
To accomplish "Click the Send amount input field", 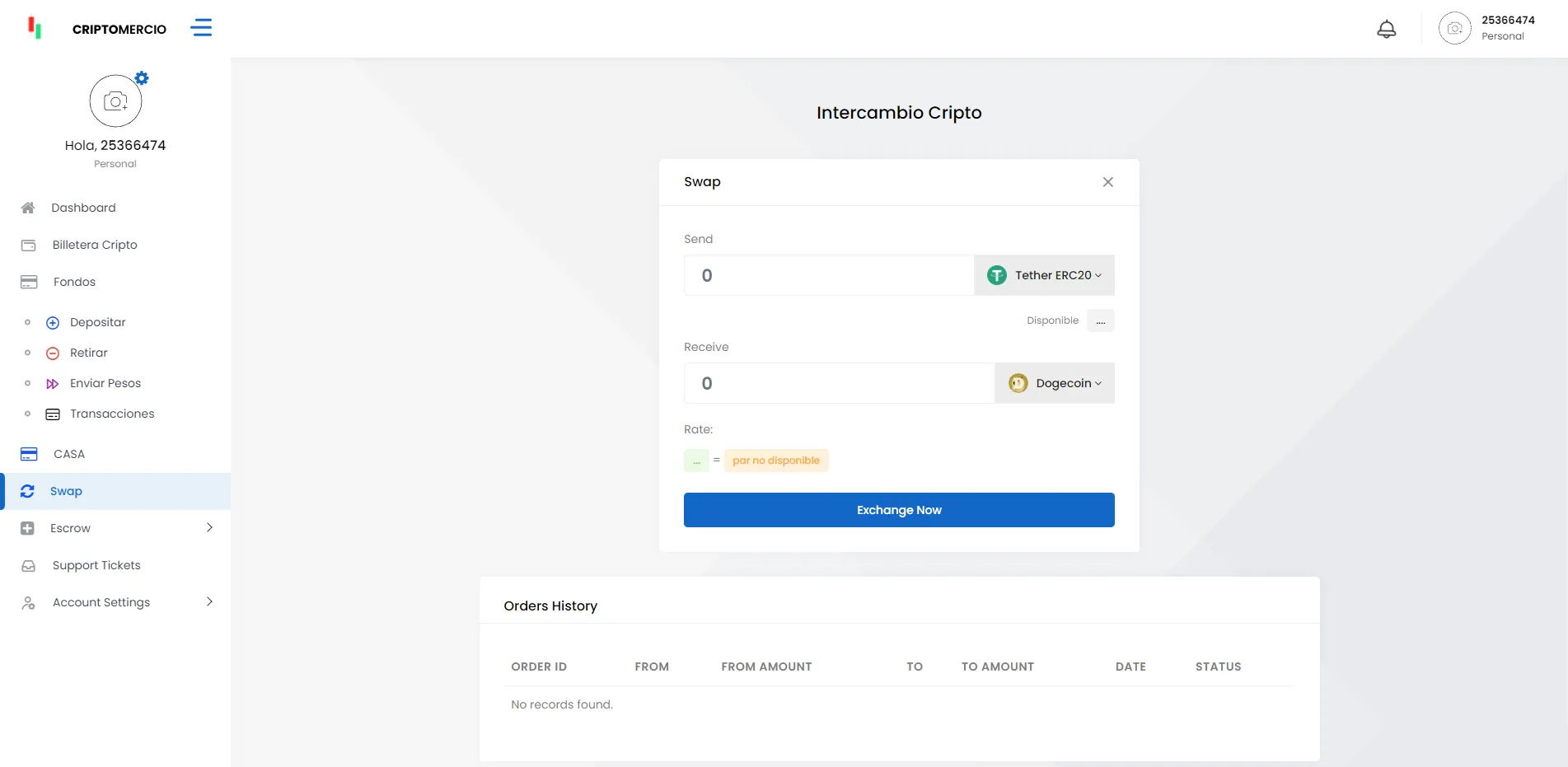I will (828, 275).
